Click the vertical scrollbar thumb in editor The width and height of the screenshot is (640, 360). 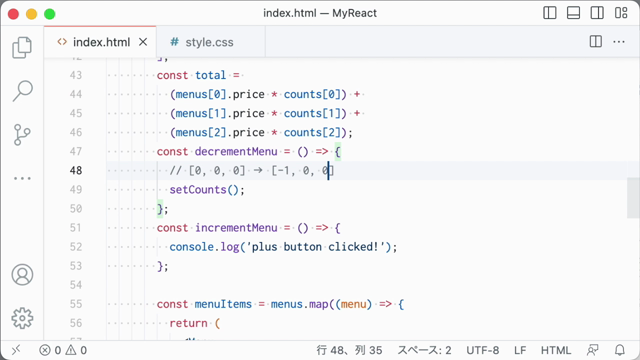pos(633,198)
